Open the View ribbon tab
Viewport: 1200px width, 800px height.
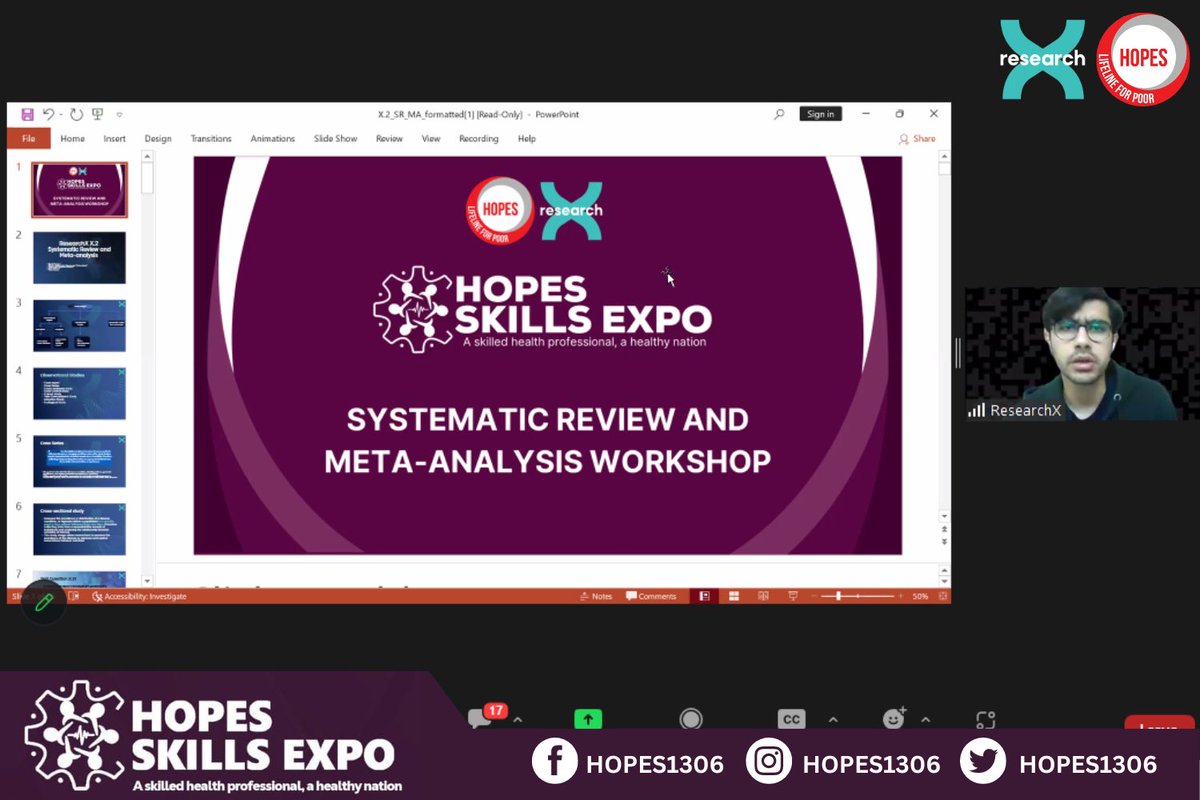431,139
